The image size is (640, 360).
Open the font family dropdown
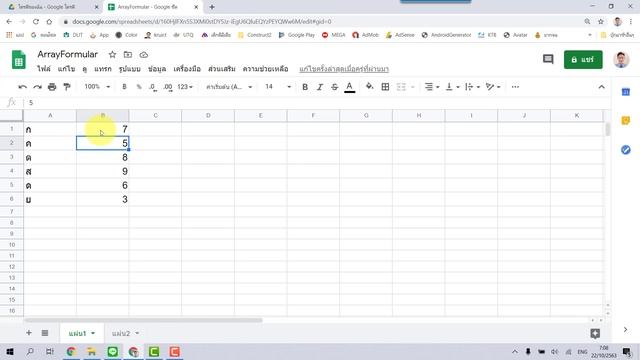tap(229, 87)
